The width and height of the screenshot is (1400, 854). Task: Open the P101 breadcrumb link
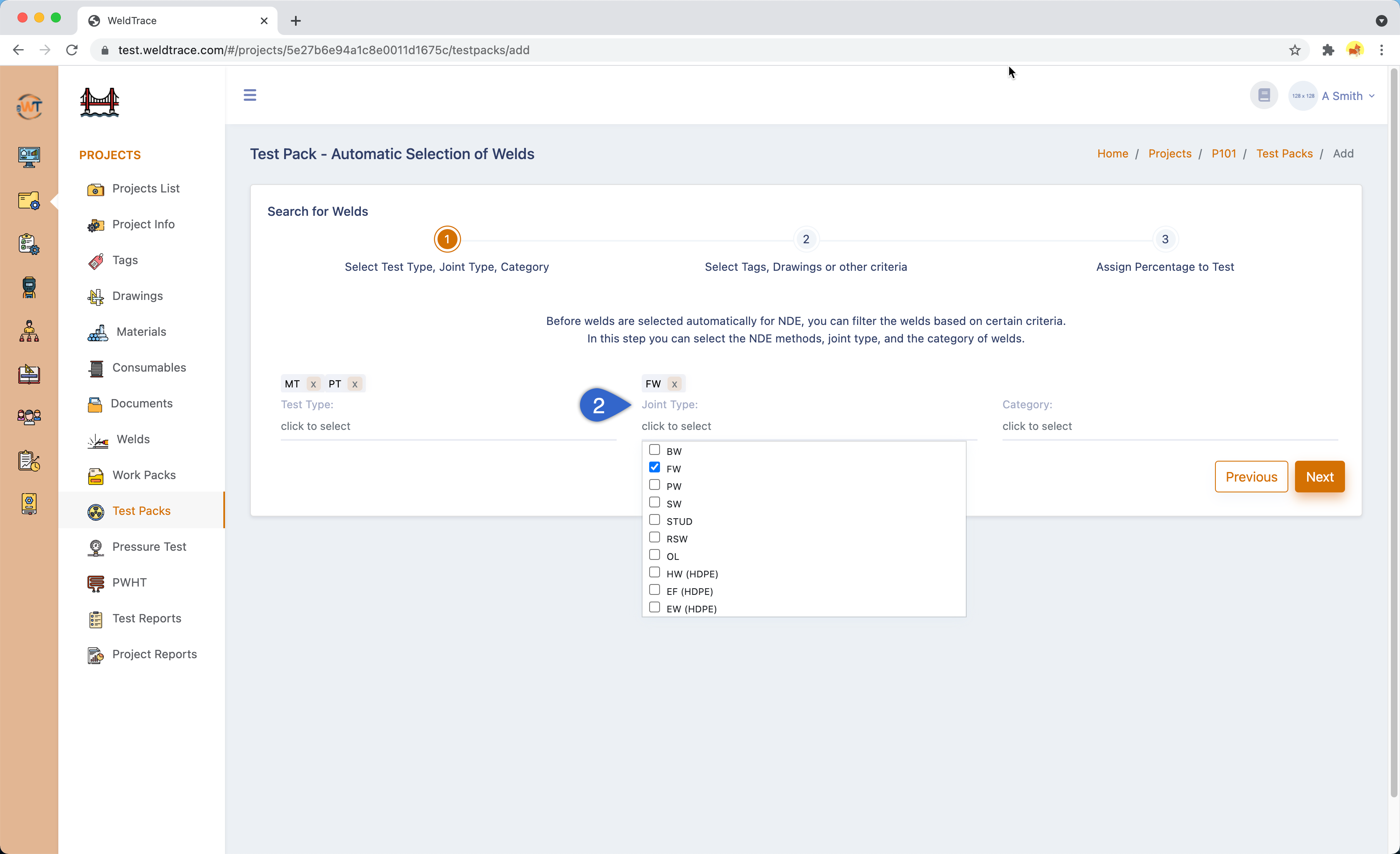pos(1223,153)
